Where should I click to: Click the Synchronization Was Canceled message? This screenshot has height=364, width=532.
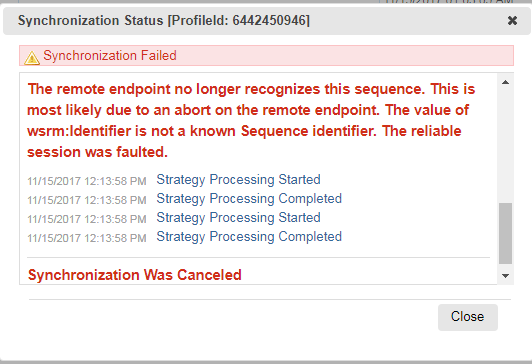point(135,275)
